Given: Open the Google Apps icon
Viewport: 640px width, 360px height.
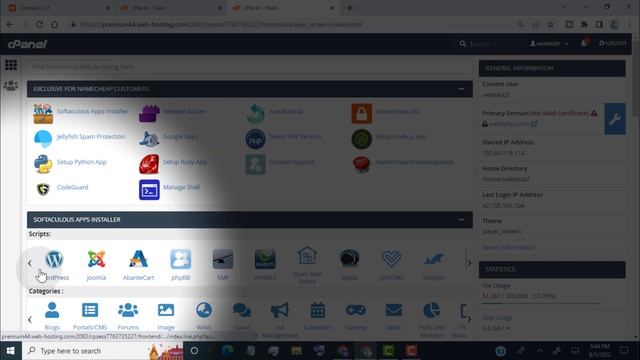Looking at the screenshot, I should 149,139.
